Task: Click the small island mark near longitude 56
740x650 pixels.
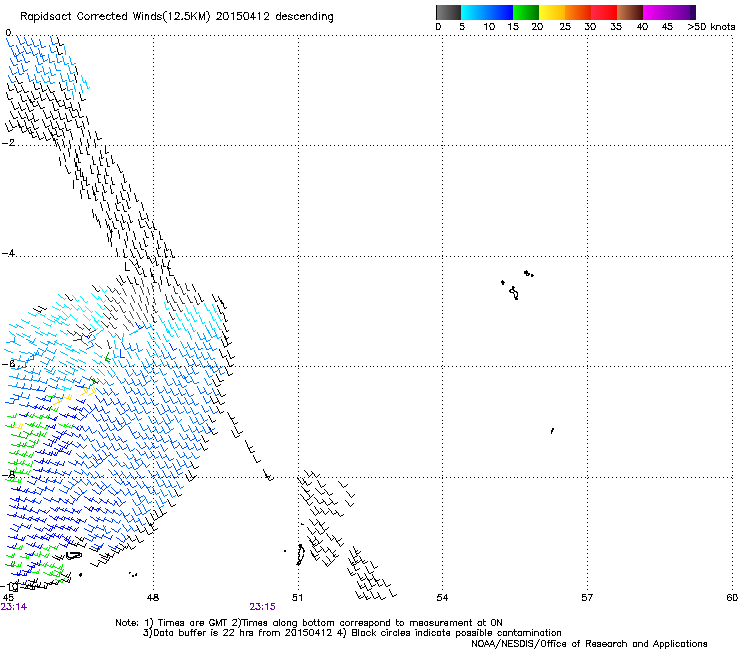Action: tap(552, 431)
